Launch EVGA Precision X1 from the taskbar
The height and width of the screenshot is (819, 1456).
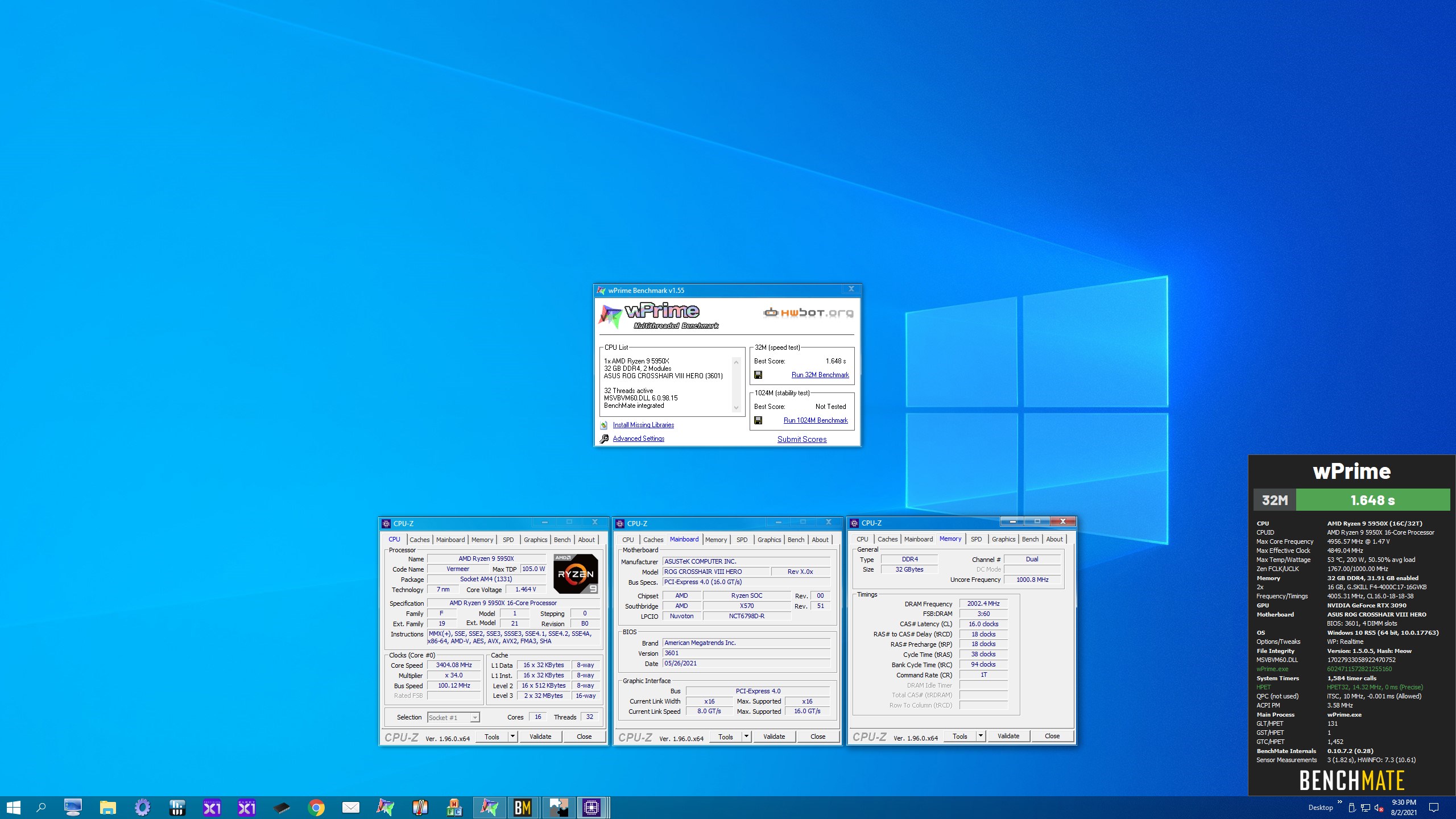pyautogui.click(x=212, y=807)
